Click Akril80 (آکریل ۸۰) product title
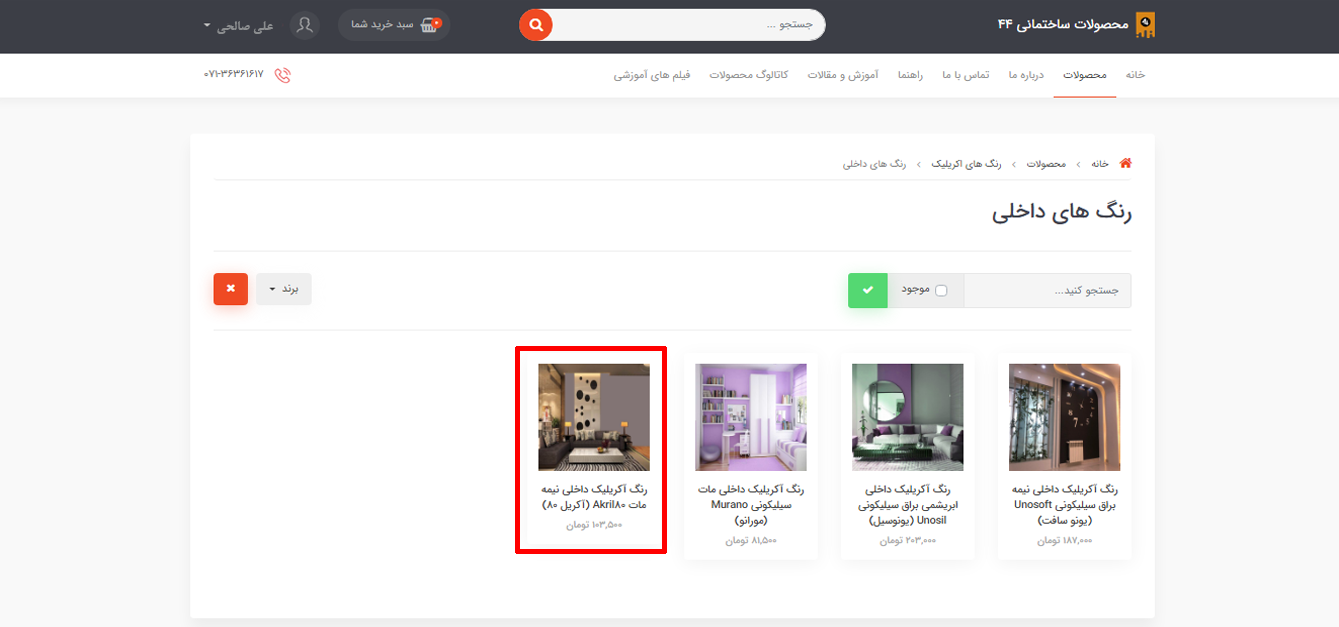The width and height of the screenshot is (1339, 627). coord(594,497)
